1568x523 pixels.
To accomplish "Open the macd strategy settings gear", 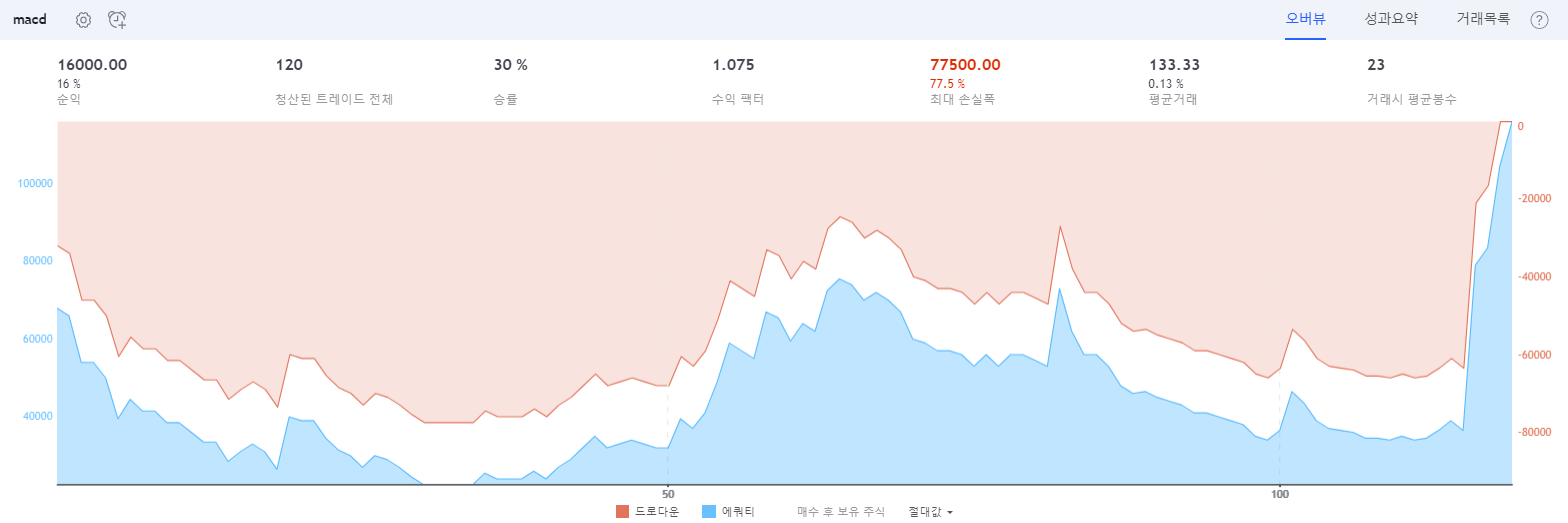I will (x=83, y=20).
